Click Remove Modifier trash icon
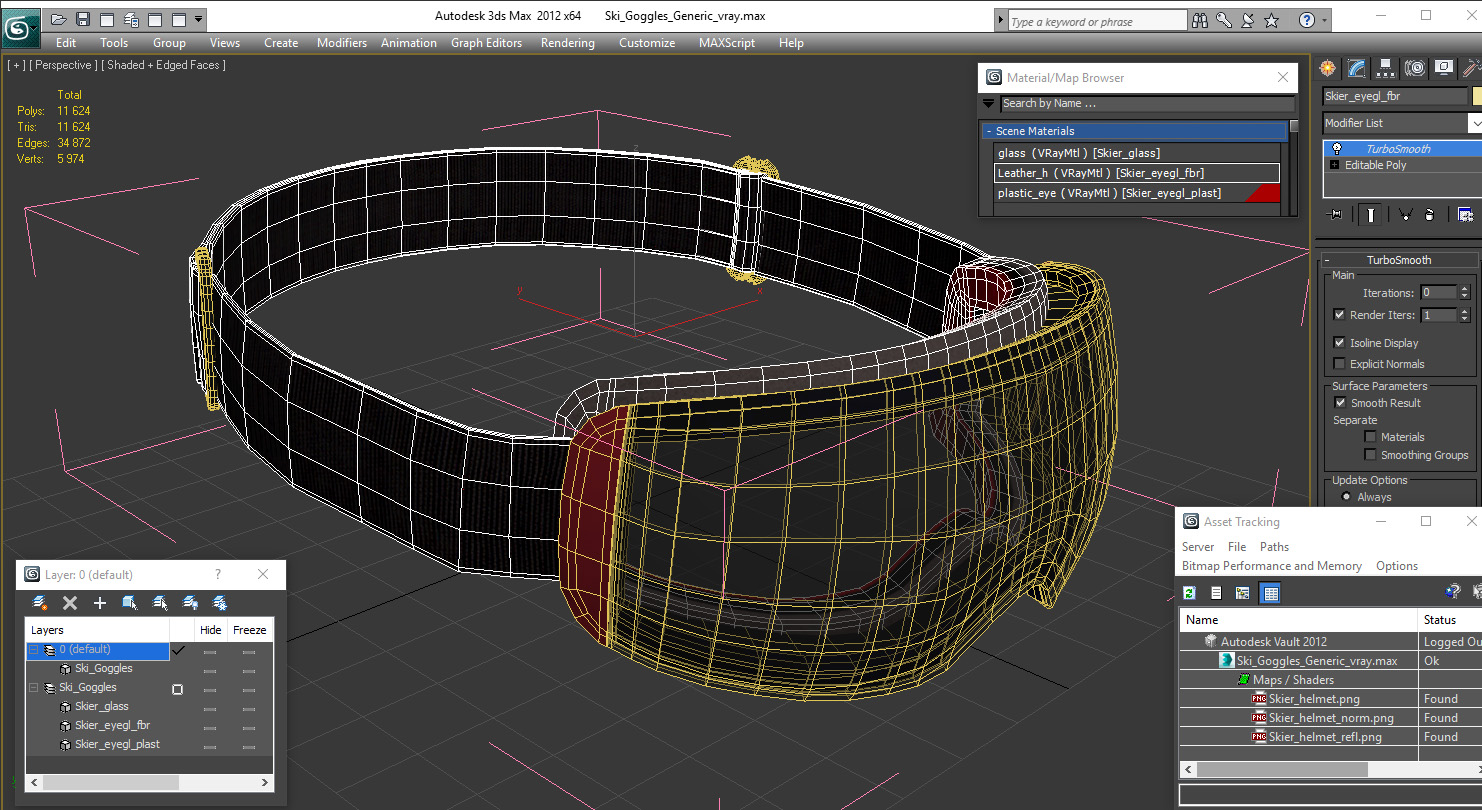Screen dimensions: 1482x810 (1430, 214)
